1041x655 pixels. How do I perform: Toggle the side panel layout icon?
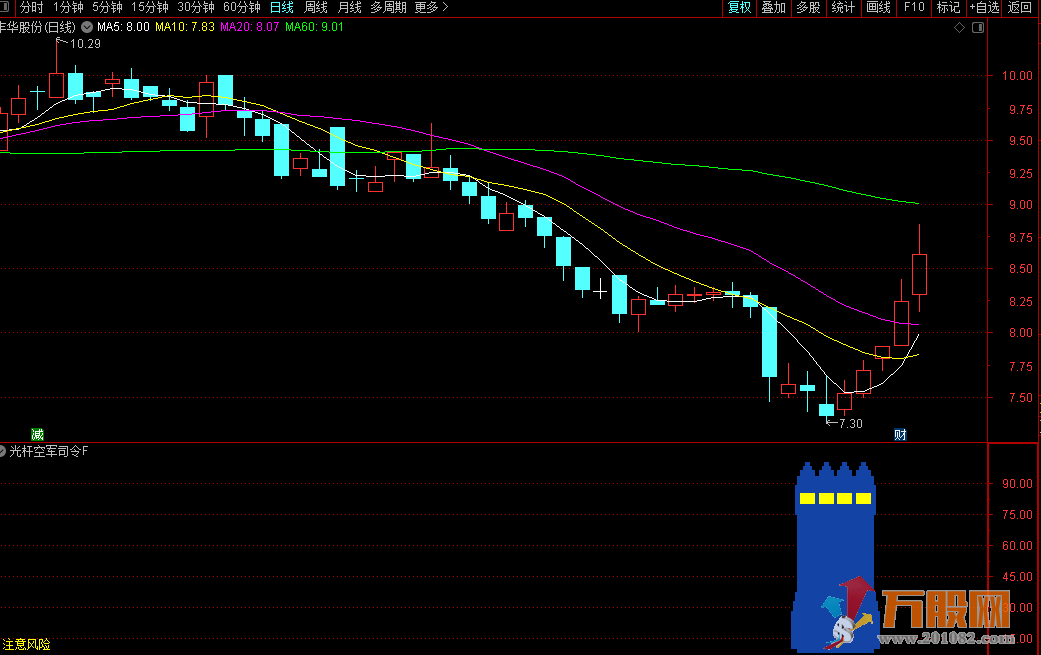(x=978, y=27)
